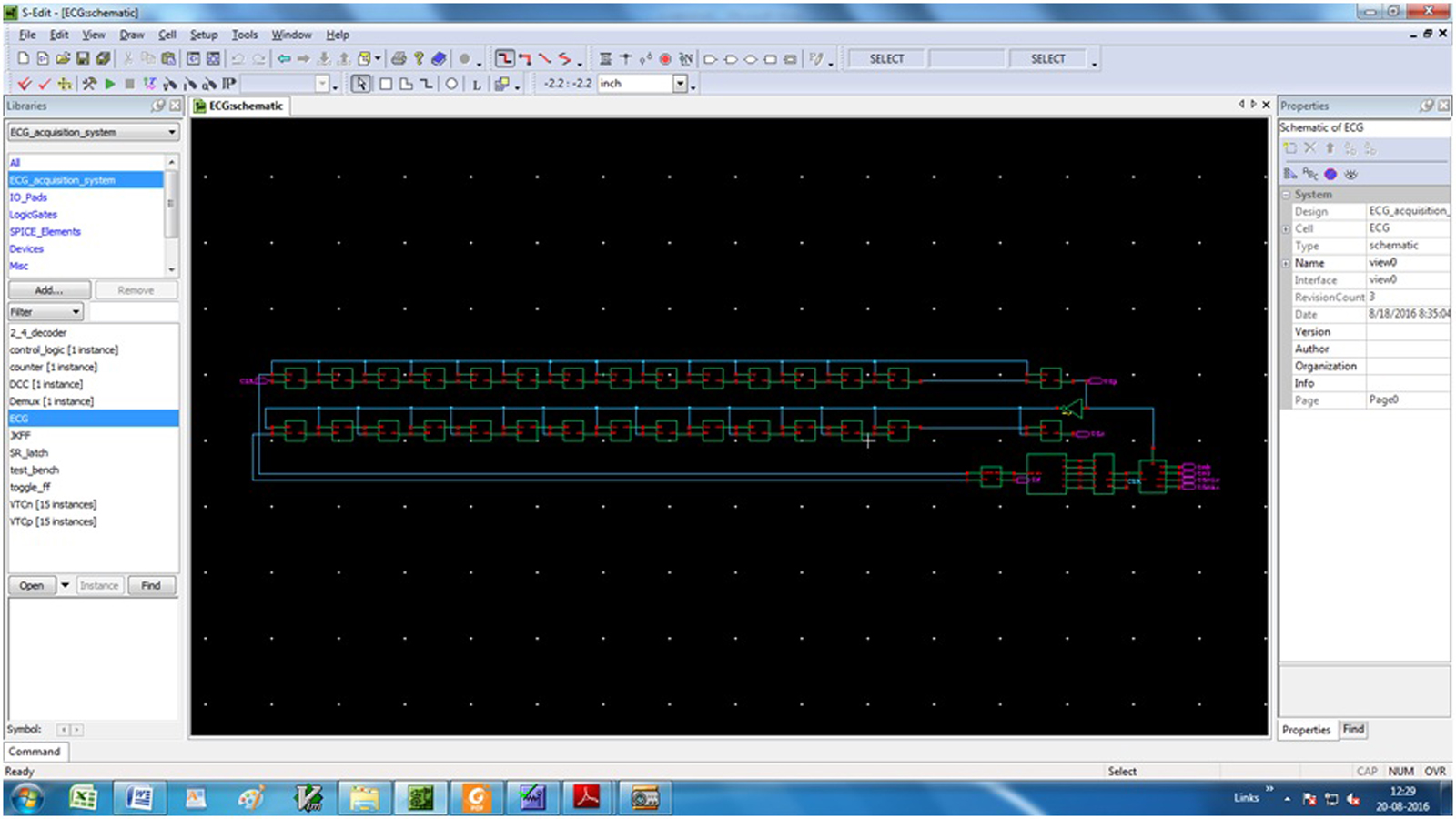Open Word from the taskbar
Image resolution: width=1456 pixels, height=819 pixels.
click(x=139, y=798)
